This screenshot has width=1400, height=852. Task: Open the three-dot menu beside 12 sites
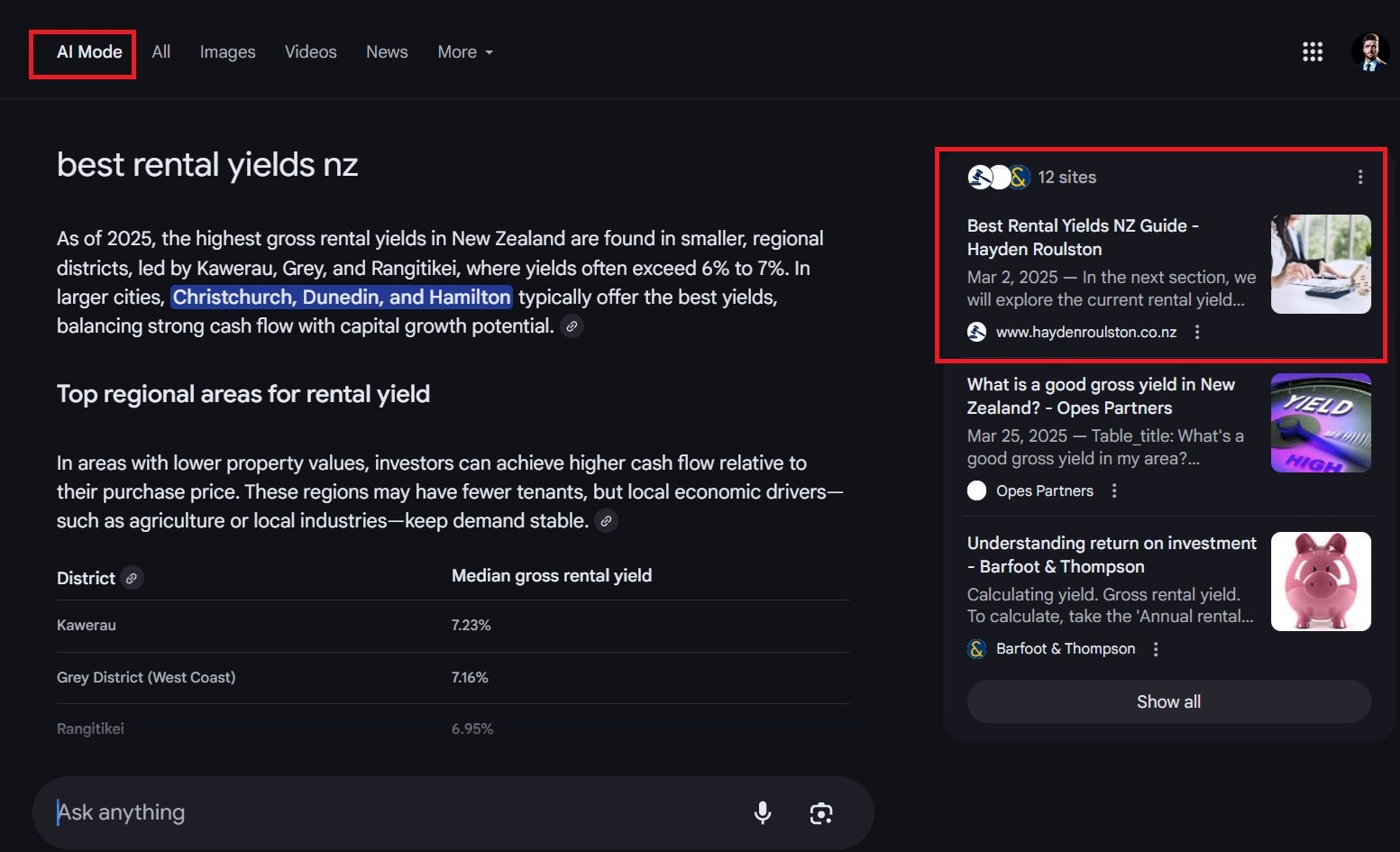1359,178
